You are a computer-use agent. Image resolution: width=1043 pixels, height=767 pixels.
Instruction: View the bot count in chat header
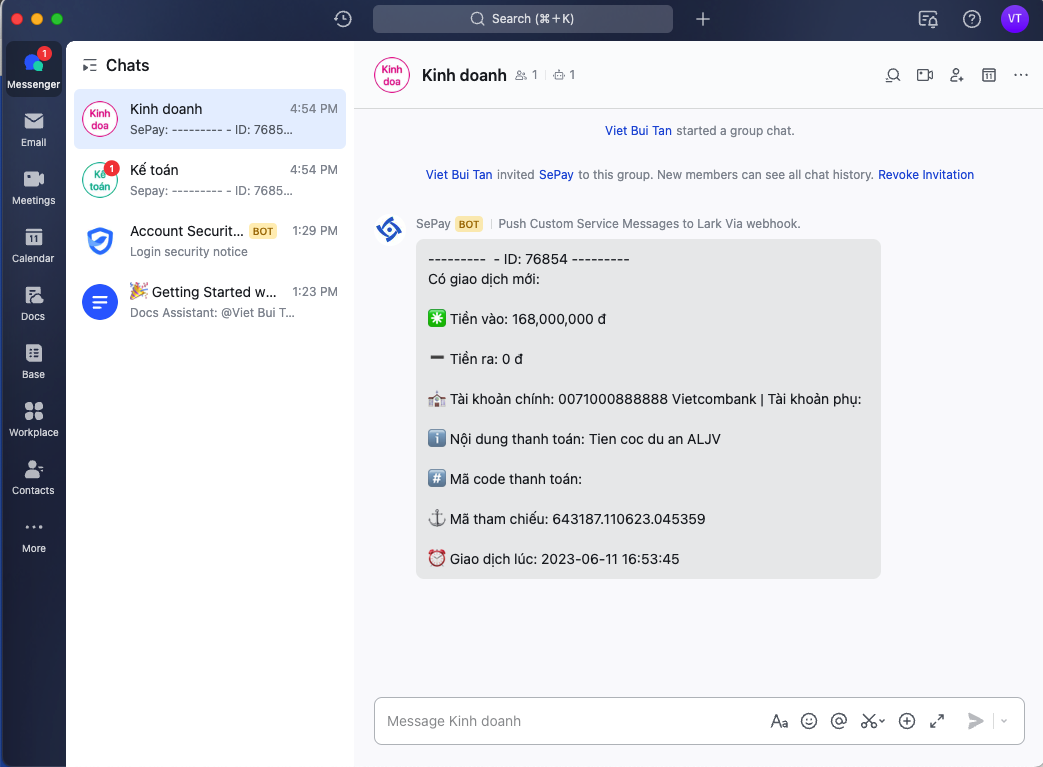click(564, 75)
